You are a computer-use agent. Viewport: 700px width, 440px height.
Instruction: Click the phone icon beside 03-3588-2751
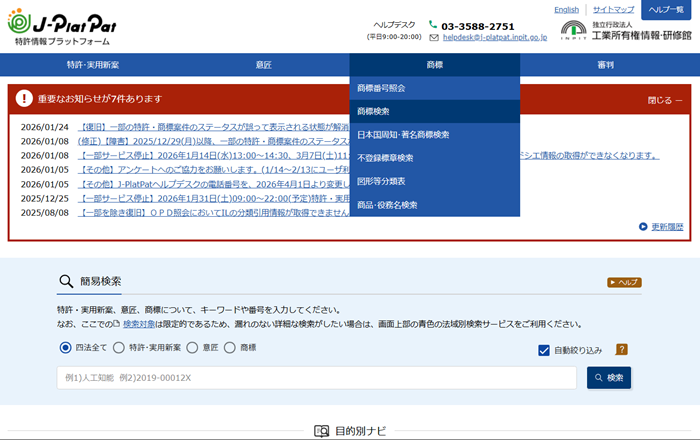click(433, 24)
